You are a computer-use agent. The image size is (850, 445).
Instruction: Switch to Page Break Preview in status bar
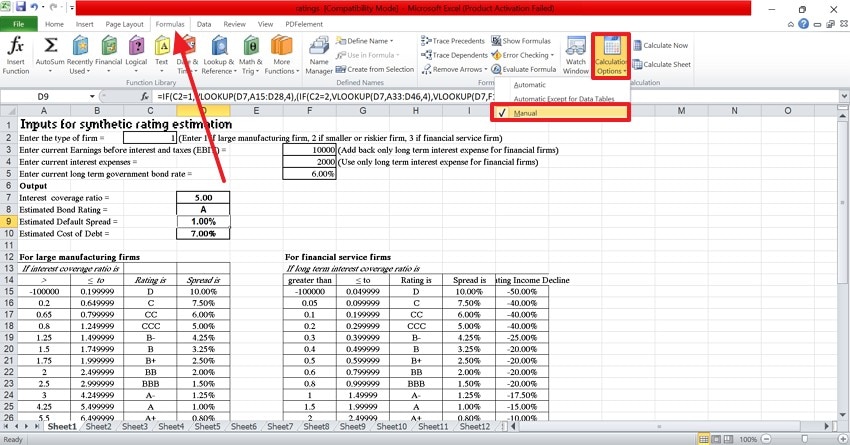click(728, 438)
